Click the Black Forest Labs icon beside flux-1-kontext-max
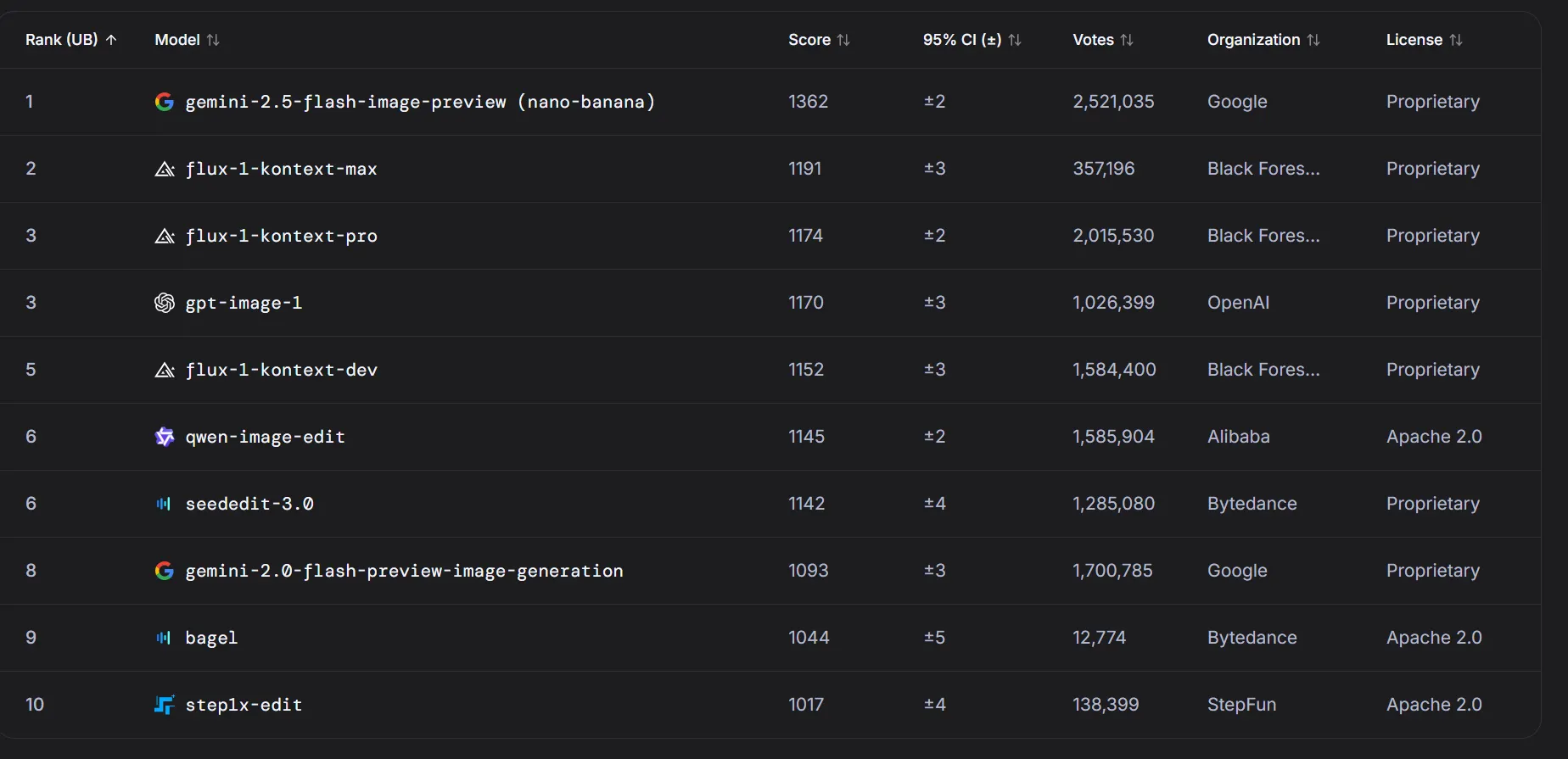This screenshot has height=759, width=1568. pyautogui.click(x=165, y=170)
